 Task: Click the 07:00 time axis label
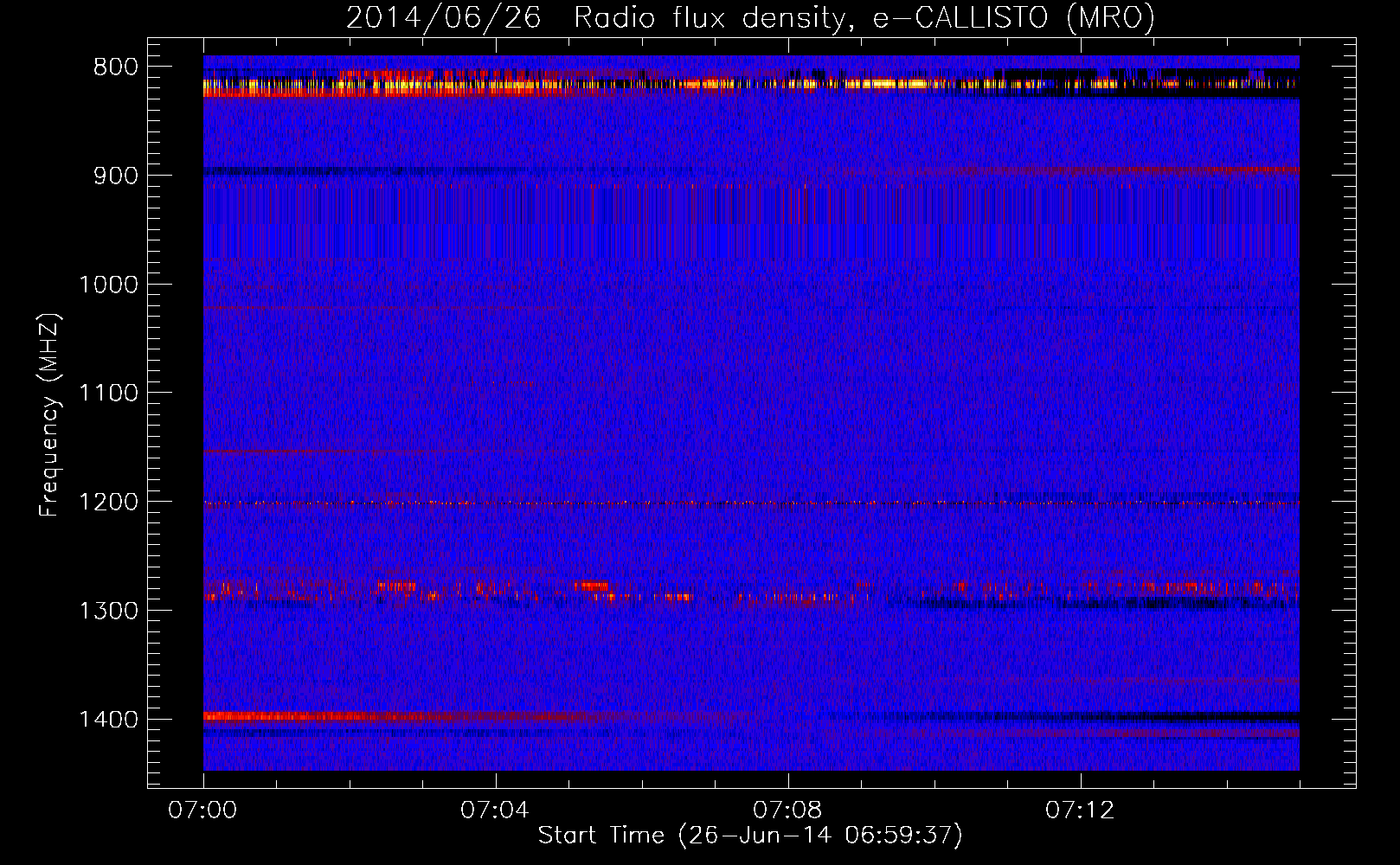click(x=202, y=811)
